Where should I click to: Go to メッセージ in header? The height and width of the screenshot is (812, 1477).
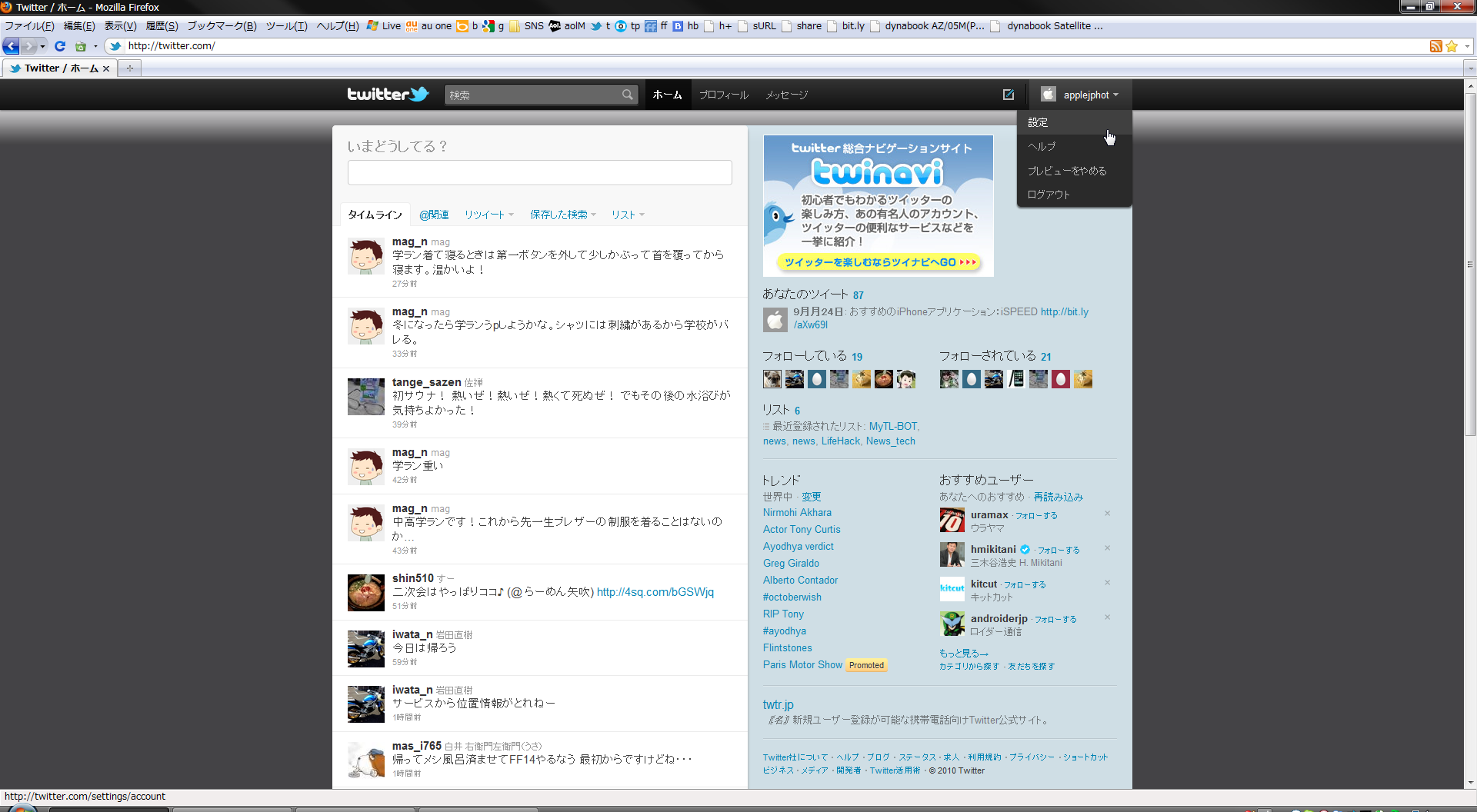pos(786,95)
